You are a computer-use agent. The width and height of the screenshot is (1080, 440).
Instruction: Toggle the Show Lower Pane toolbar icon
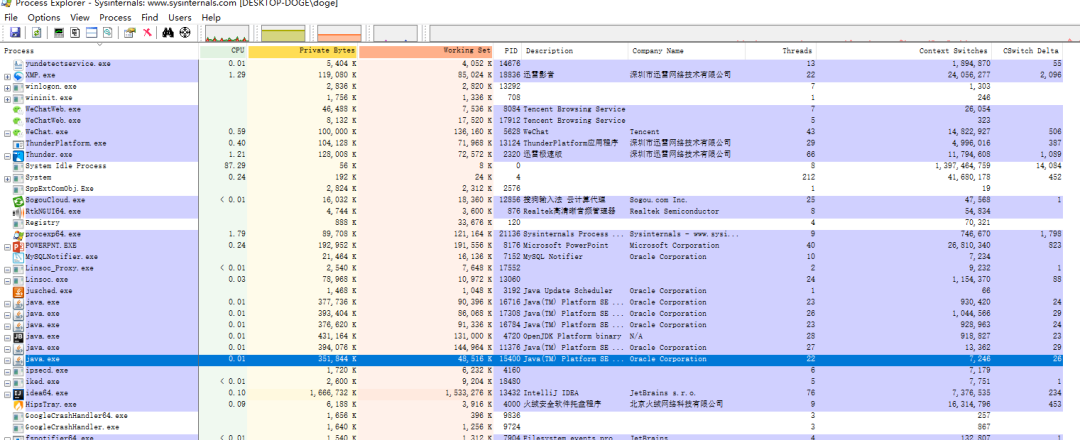click(91, 32)
